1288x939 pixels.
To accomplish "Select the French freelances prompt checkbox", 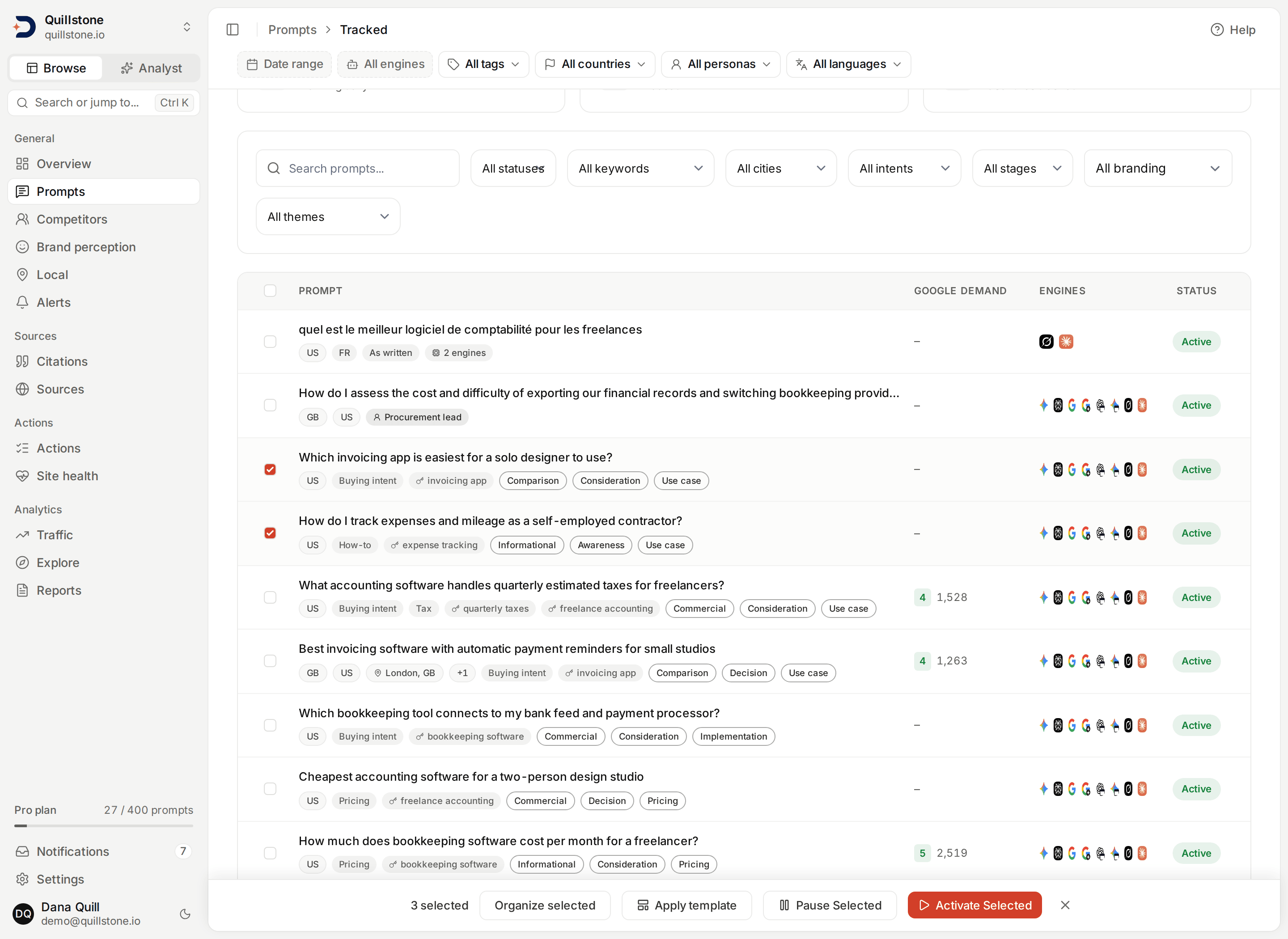I will click(x=270, y=342).
